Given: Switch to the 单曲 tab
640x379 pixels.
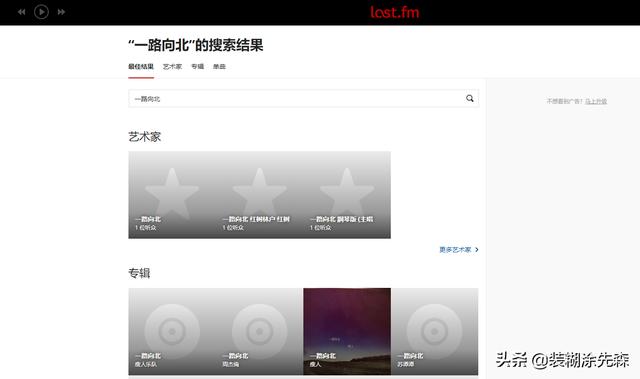Looking at the screenshot, I should pyautogui.click(x=219, y=66).
